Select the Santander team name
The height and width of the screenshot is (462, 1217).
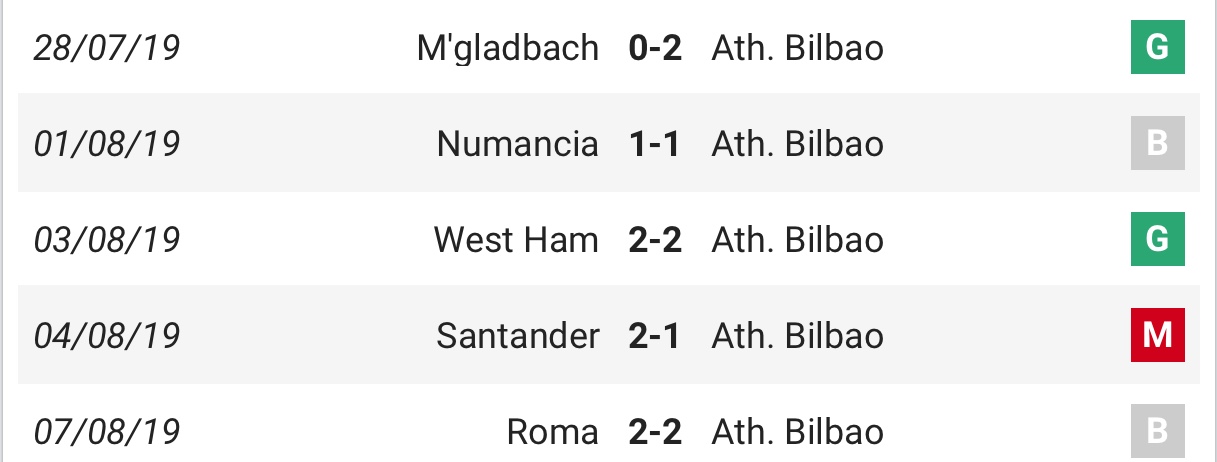[x=518, y=336]
